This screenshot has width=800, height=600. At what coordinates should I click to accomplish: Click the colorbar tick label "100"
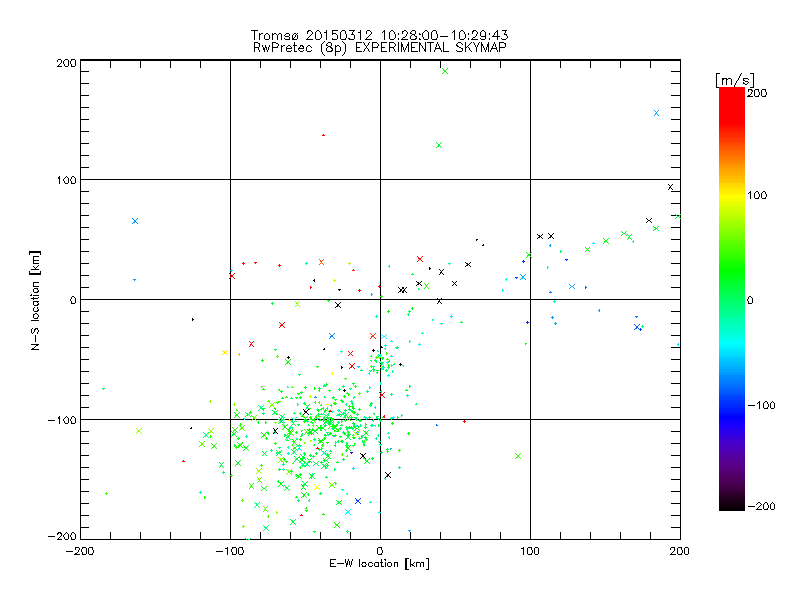[x=757, y=195]
